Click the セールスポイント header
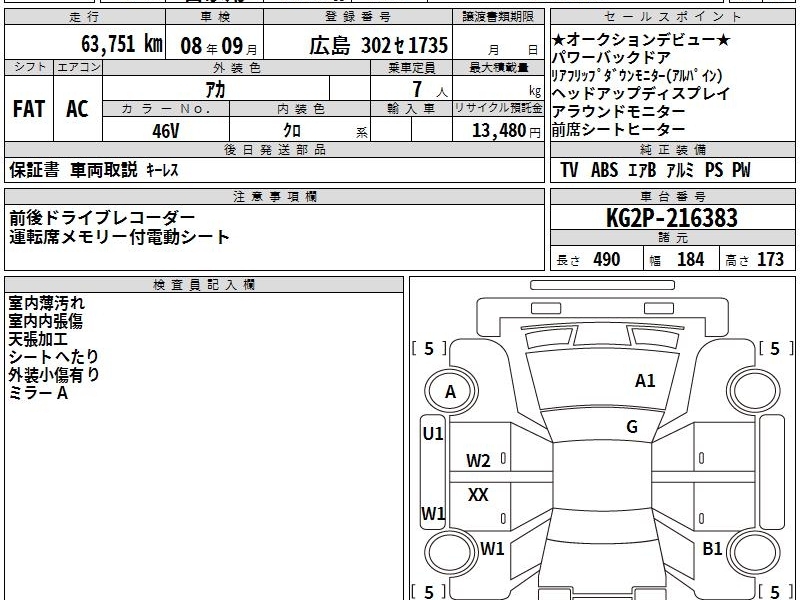Viewport: 800px width, 600px height. 672,17
